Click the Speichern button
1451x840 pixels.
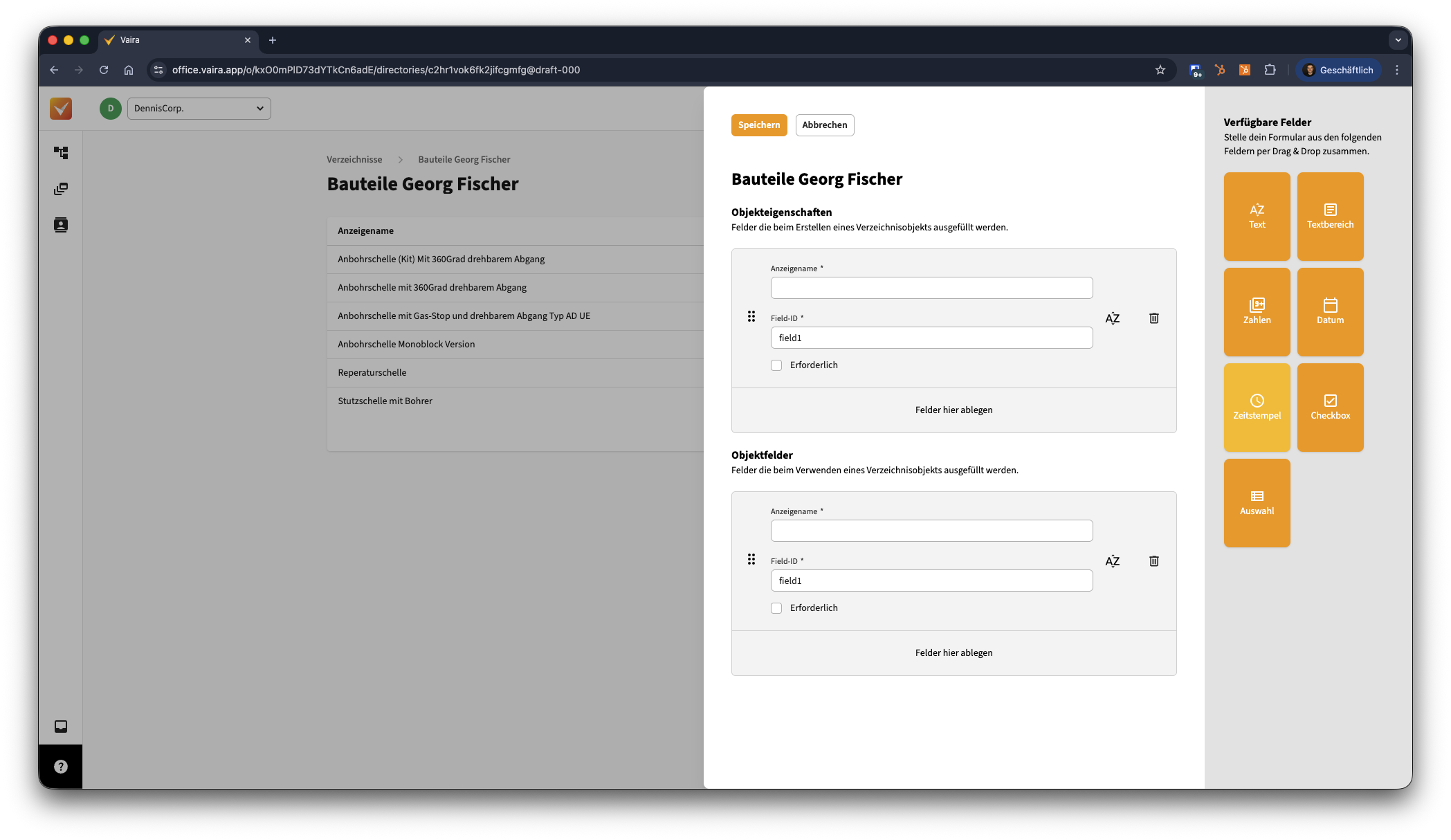758,125
